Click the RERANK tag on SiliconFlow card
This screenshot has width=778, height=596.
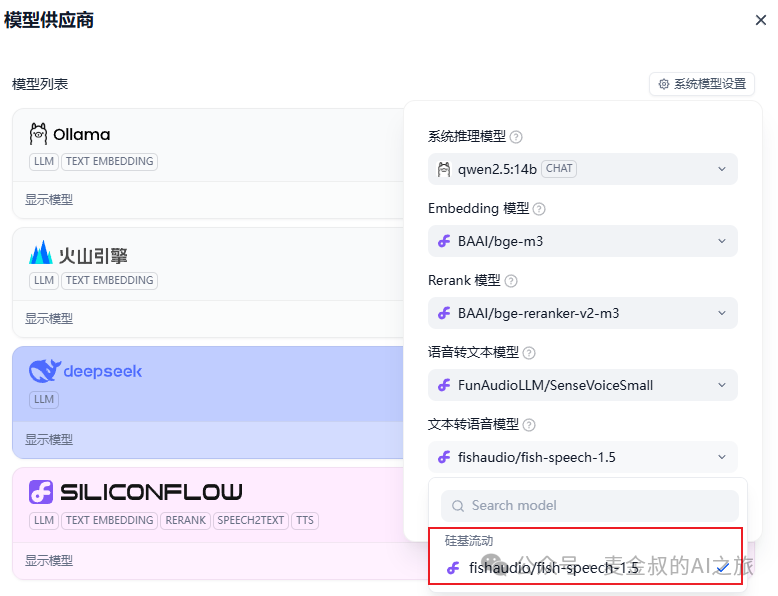point(186,521)
